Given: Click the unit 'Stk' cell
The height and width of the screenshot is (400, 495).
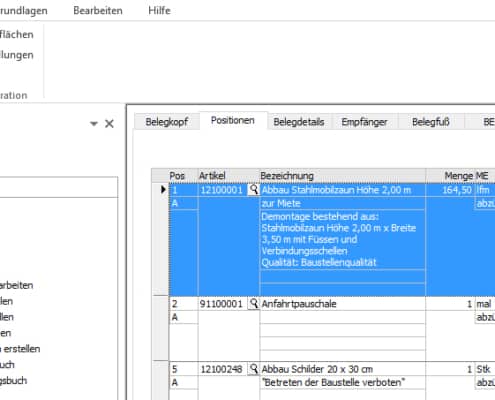Looking at the screenshot, I should pyautogui.click(x=485, y=369).
